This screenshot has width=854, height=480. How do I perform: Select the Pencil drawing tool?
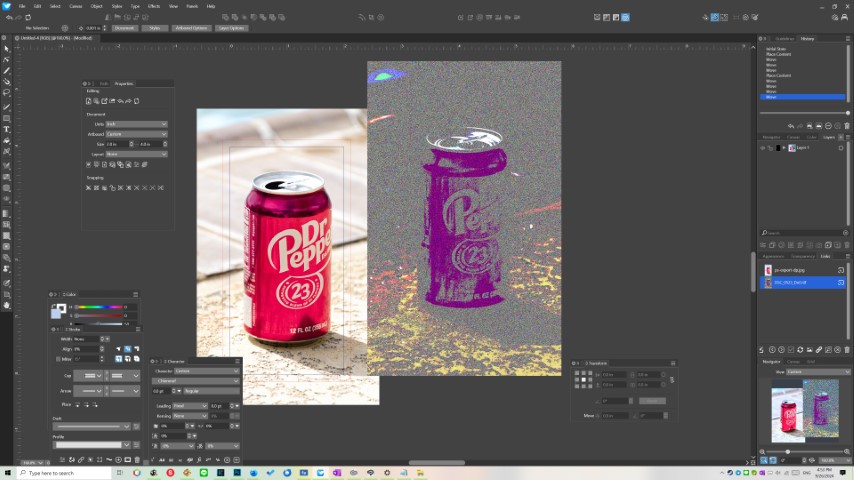[x=6, y=70]
